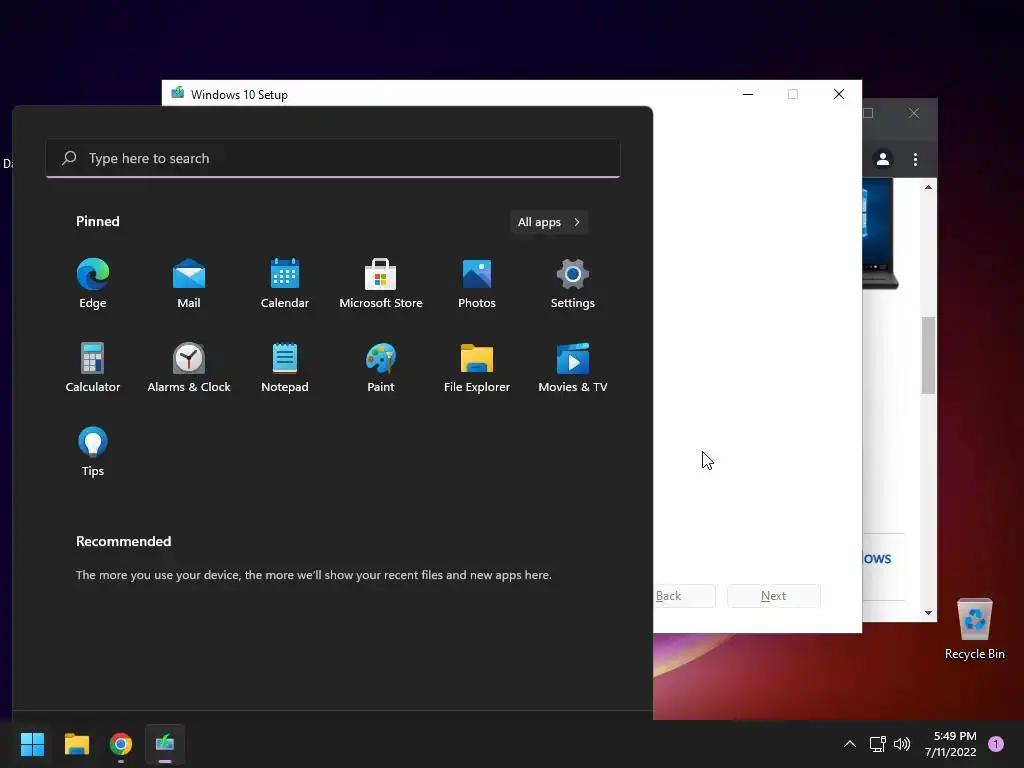
Task: Open the Calendar app
Action: point(285,283)
